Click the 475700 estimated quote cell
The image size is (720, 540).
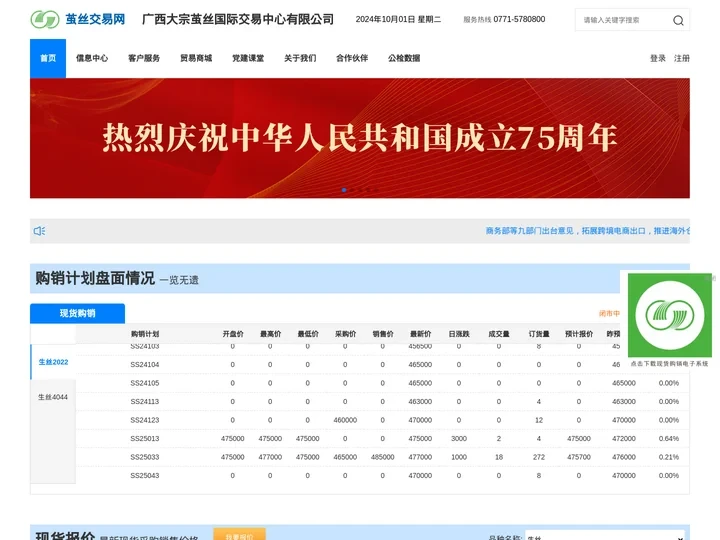579,457
